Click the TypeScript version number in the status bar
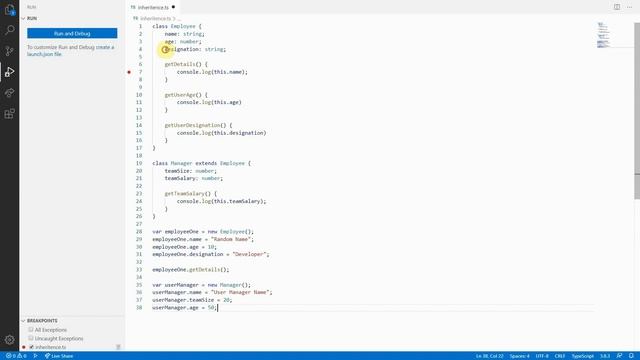This screenshot has width=640, height=360. (604, 356)
